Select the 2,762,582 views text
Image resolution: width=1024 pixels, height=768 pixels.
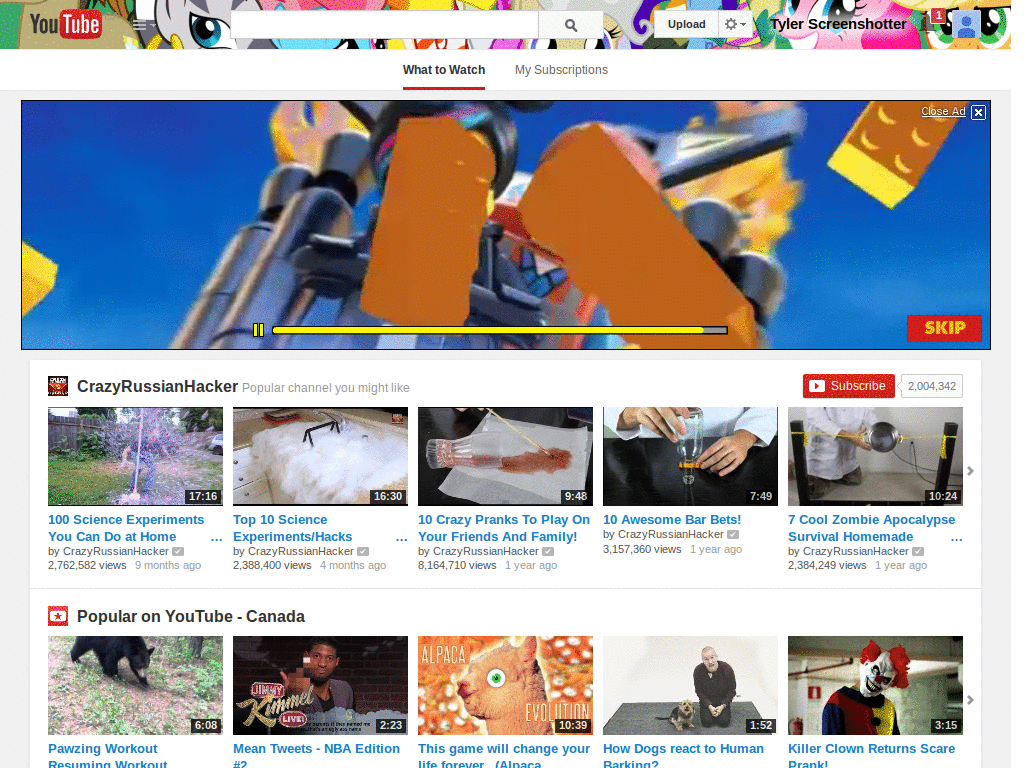[87, 566]
